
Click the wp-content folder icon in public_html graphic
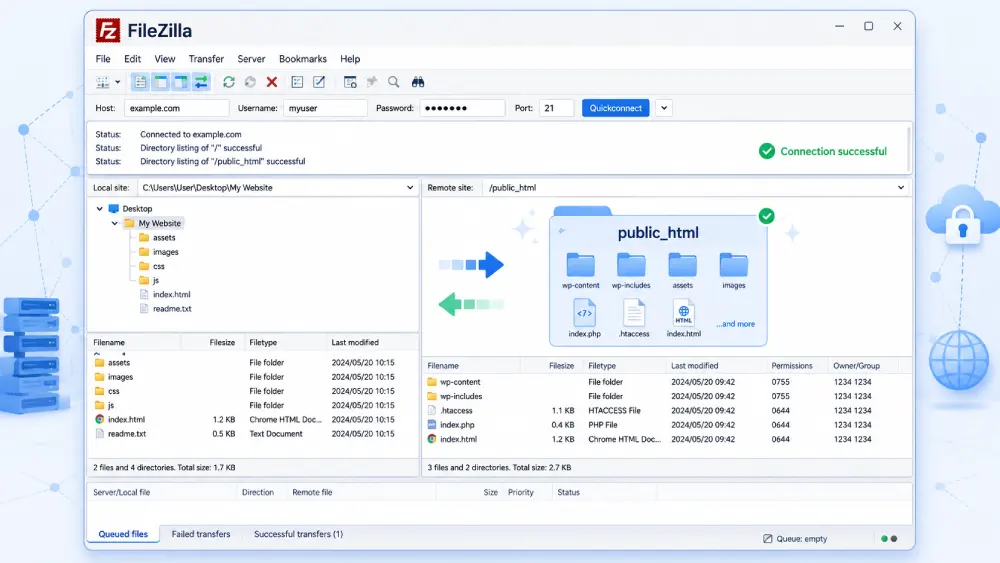[580, 265]
